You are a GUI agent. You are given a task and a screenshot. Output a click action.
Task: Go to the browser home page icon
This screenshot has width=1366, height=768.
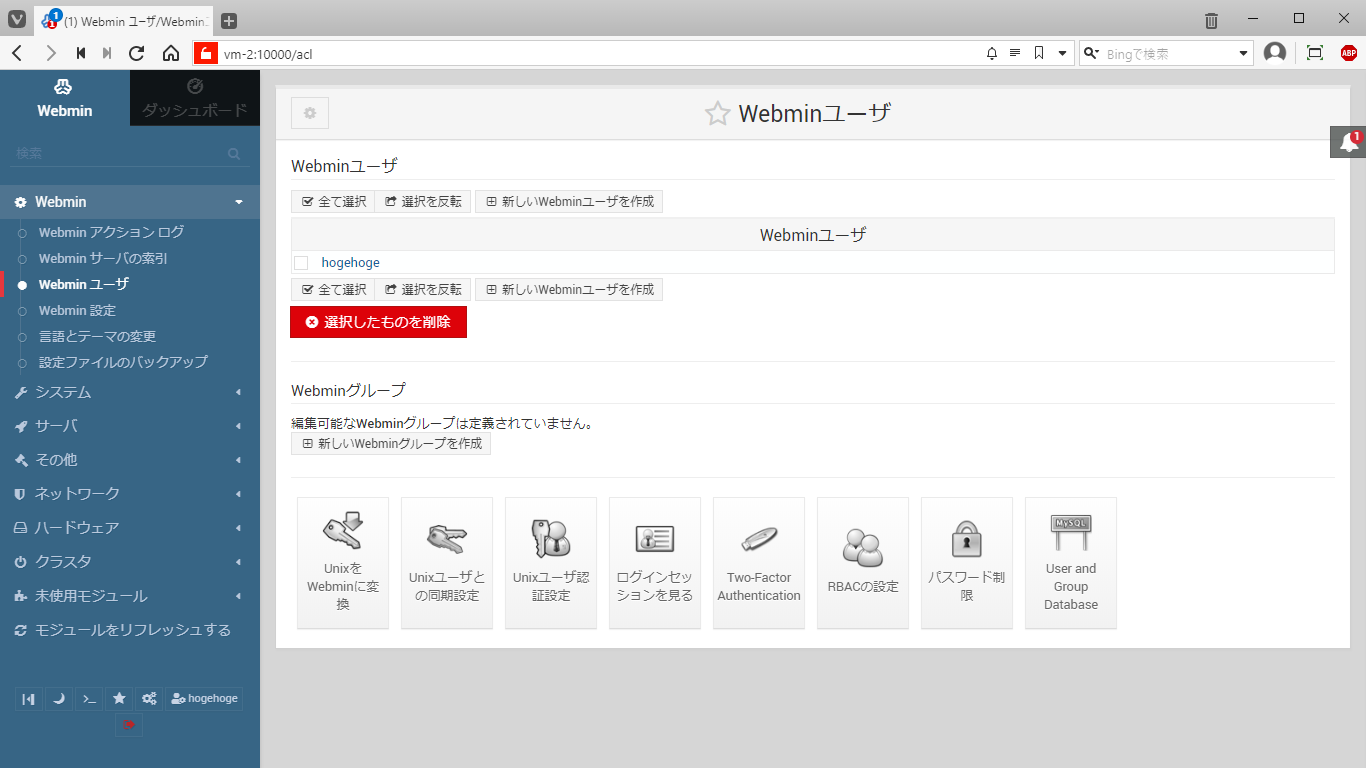(171, 53)
